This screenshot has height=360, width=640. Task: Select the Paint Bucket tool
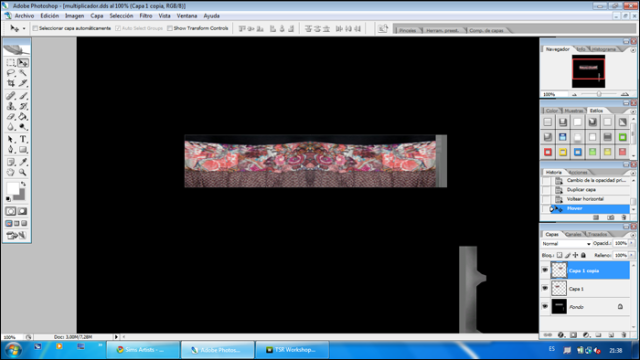click(x=23, y=117)
